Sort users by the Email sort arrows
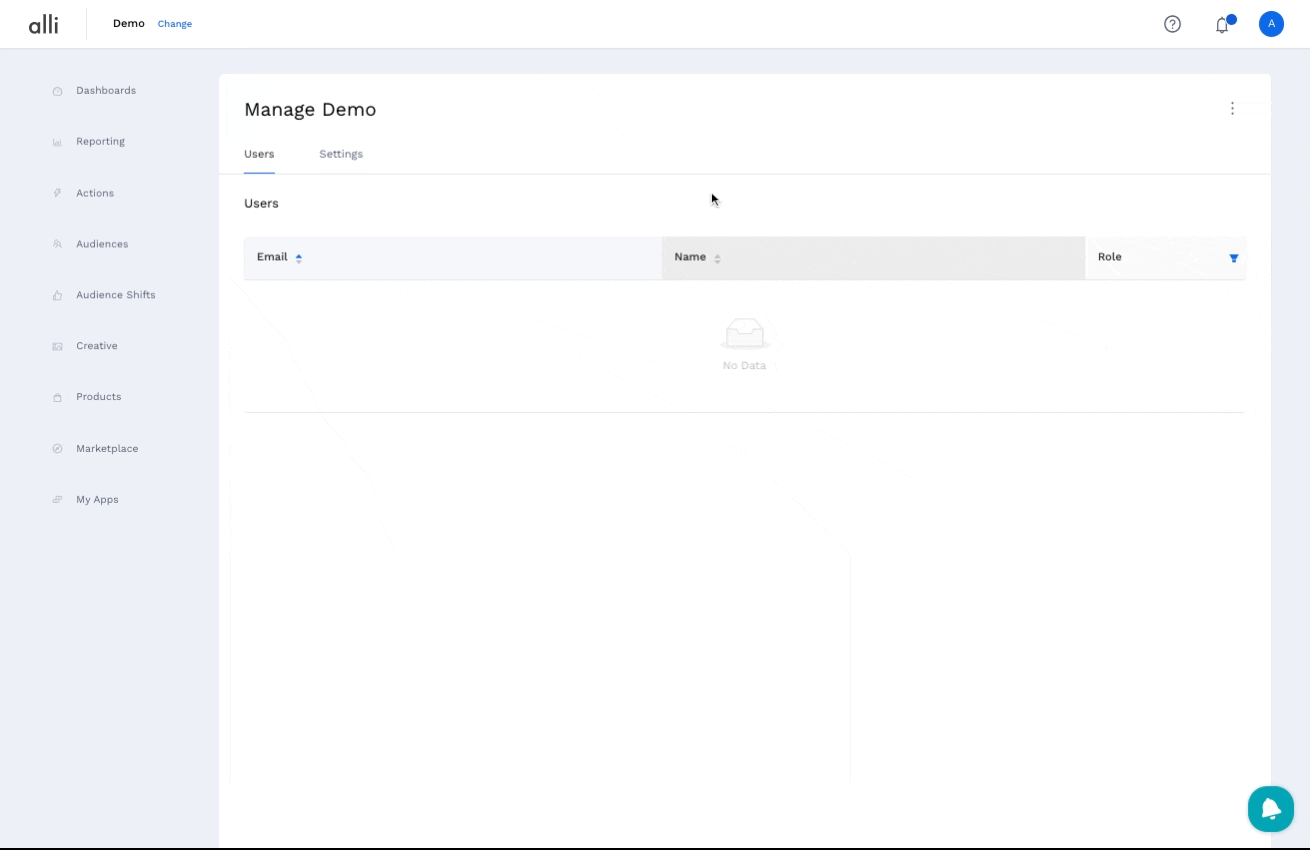 point(299,258)
